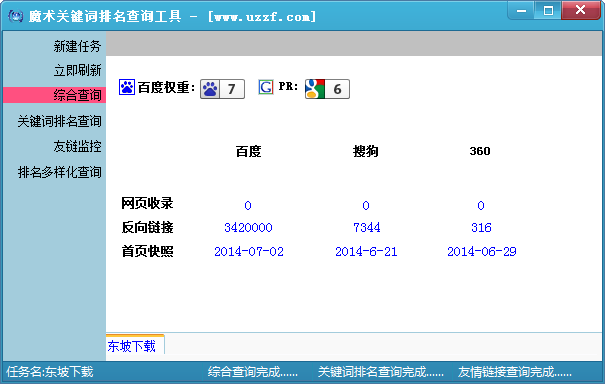Viewport: 605px width, 384px height.
Task: Click the 首页快照 row label
Action: (147, 251)
